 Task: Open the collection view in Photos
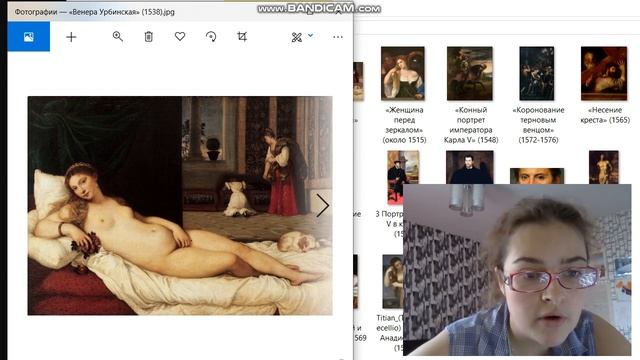point(29,37)
